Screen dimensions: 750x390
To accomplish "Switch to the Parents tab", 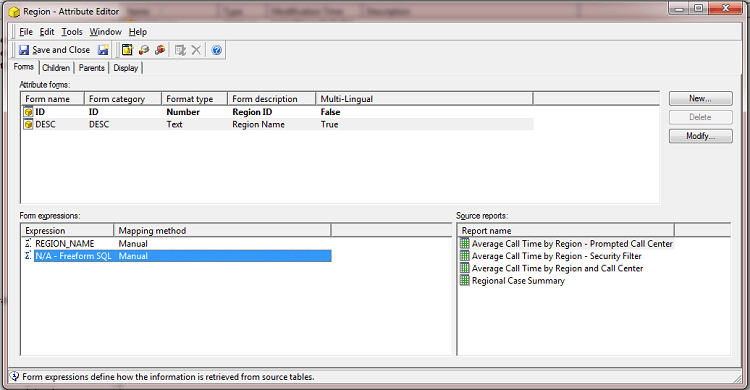I will point(91,68).
